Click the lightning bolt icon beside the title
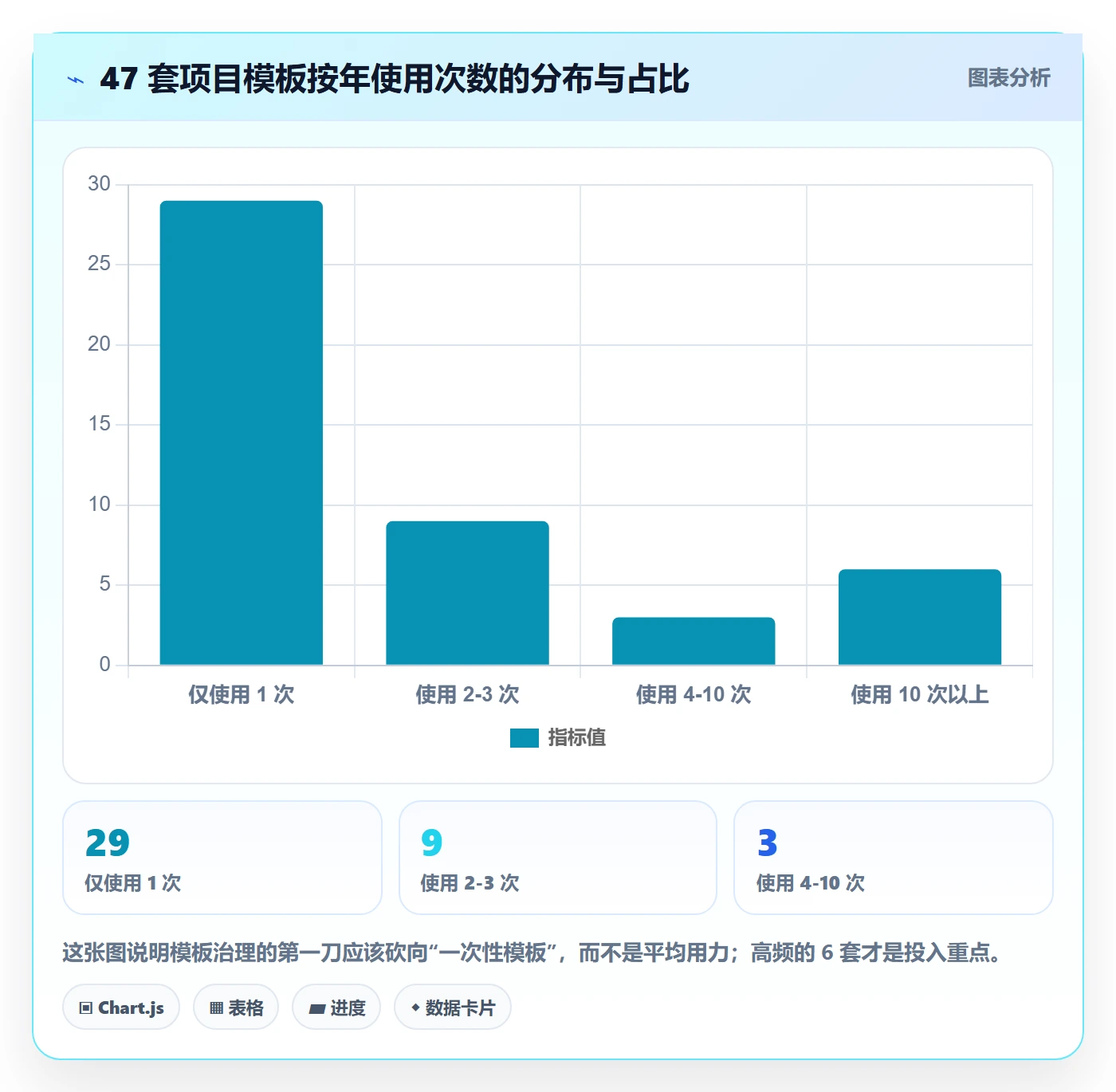Screen dimensions: 1116x1092 coord(76,80)
